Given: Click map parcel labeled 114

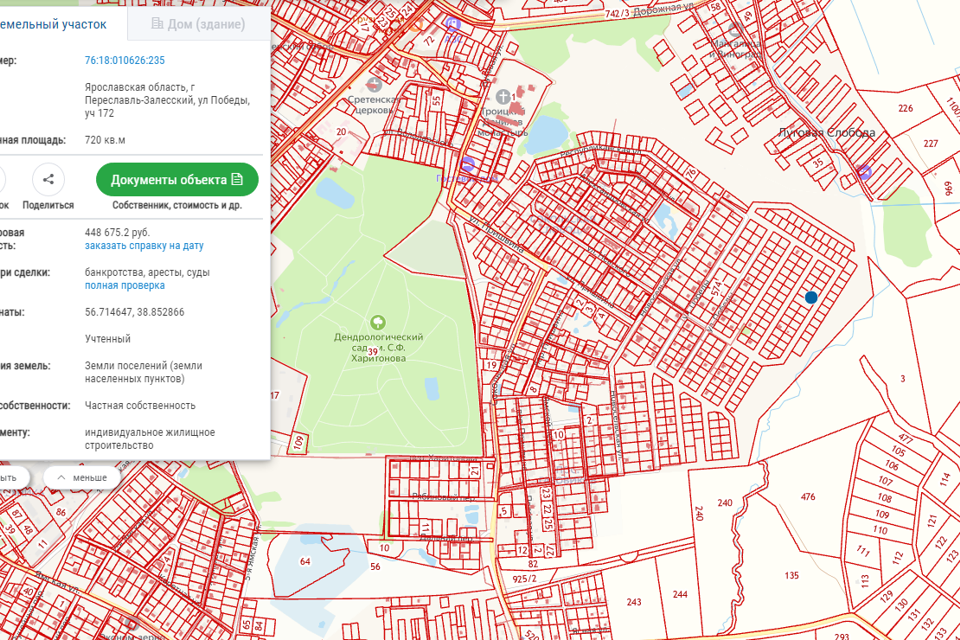Looking at the screenshot, I should [x=945, y=478].
